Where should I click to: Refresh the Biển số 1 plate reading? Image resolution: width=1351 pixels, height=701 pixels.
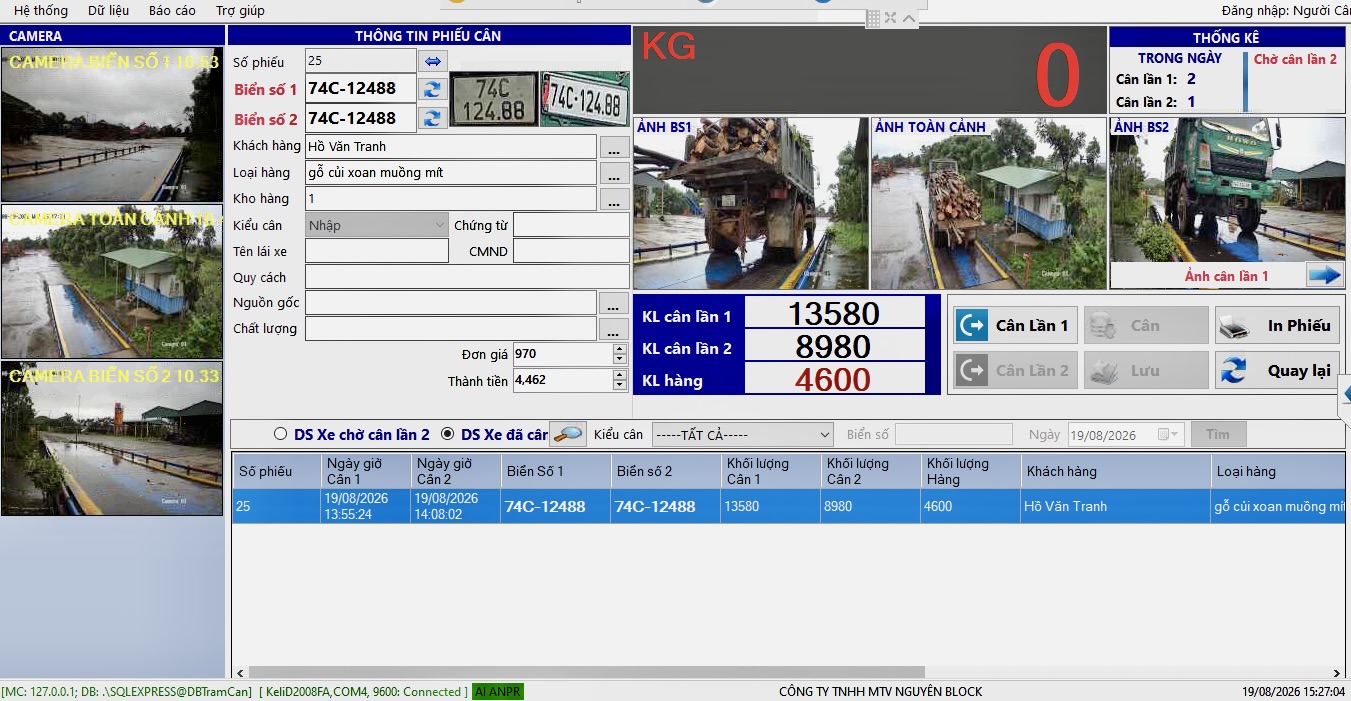pos(432,89)
